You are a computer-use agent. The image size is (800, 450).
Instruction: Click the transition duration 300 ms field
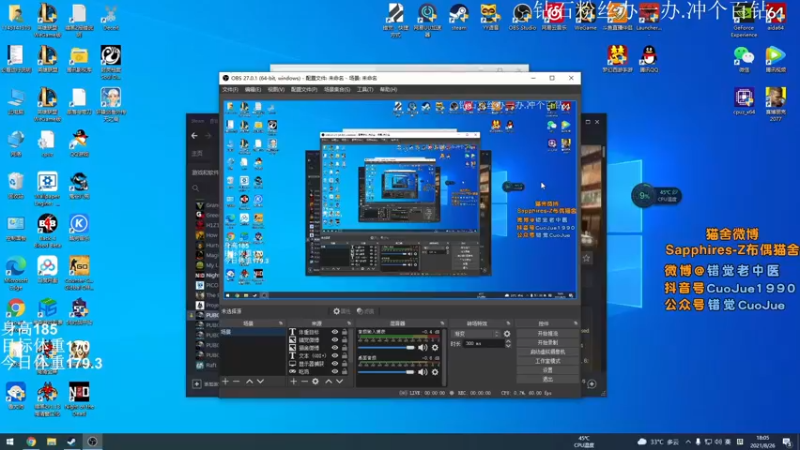(x=483, y=344)
